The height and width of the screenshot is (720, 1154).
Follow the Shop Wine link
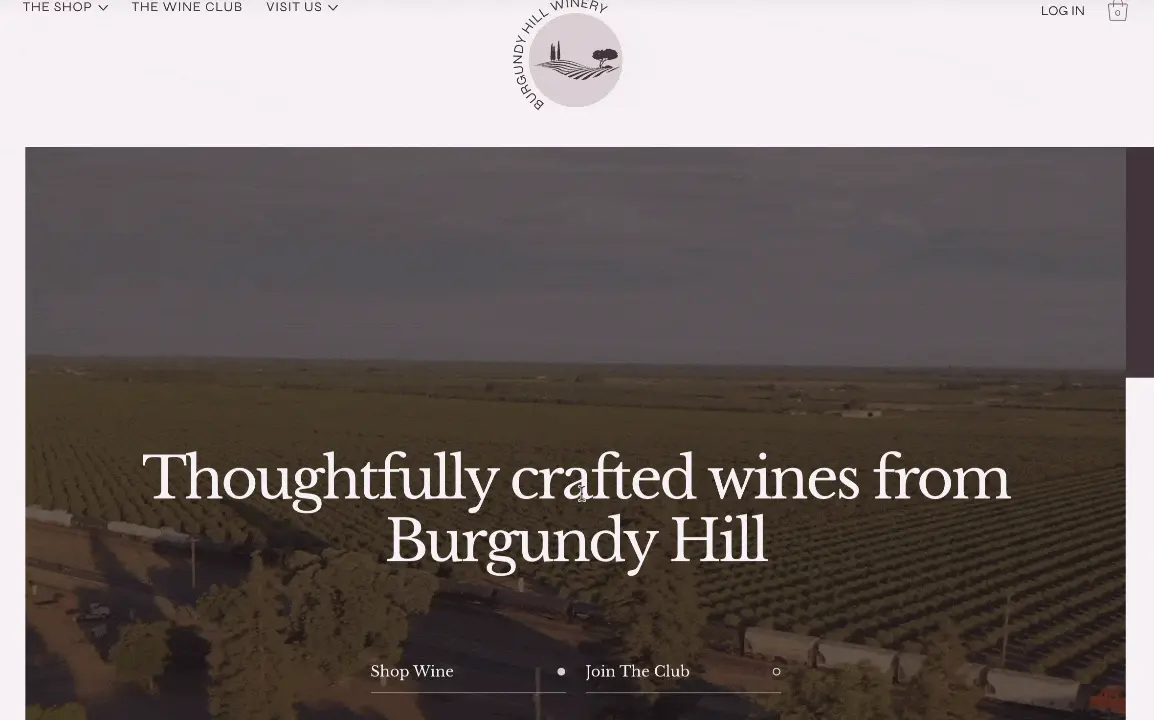[411, 671]
